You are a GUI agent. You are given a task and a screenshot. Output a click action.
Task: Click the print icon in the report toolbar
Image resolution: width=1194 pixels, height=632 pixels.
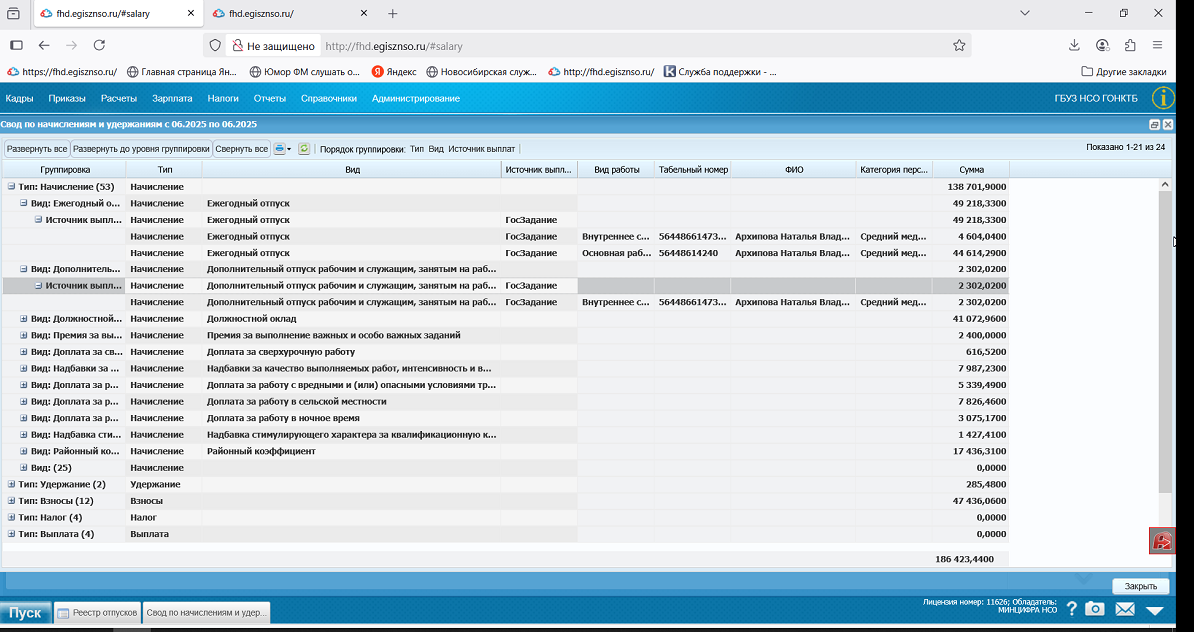[x=279, y=149]
